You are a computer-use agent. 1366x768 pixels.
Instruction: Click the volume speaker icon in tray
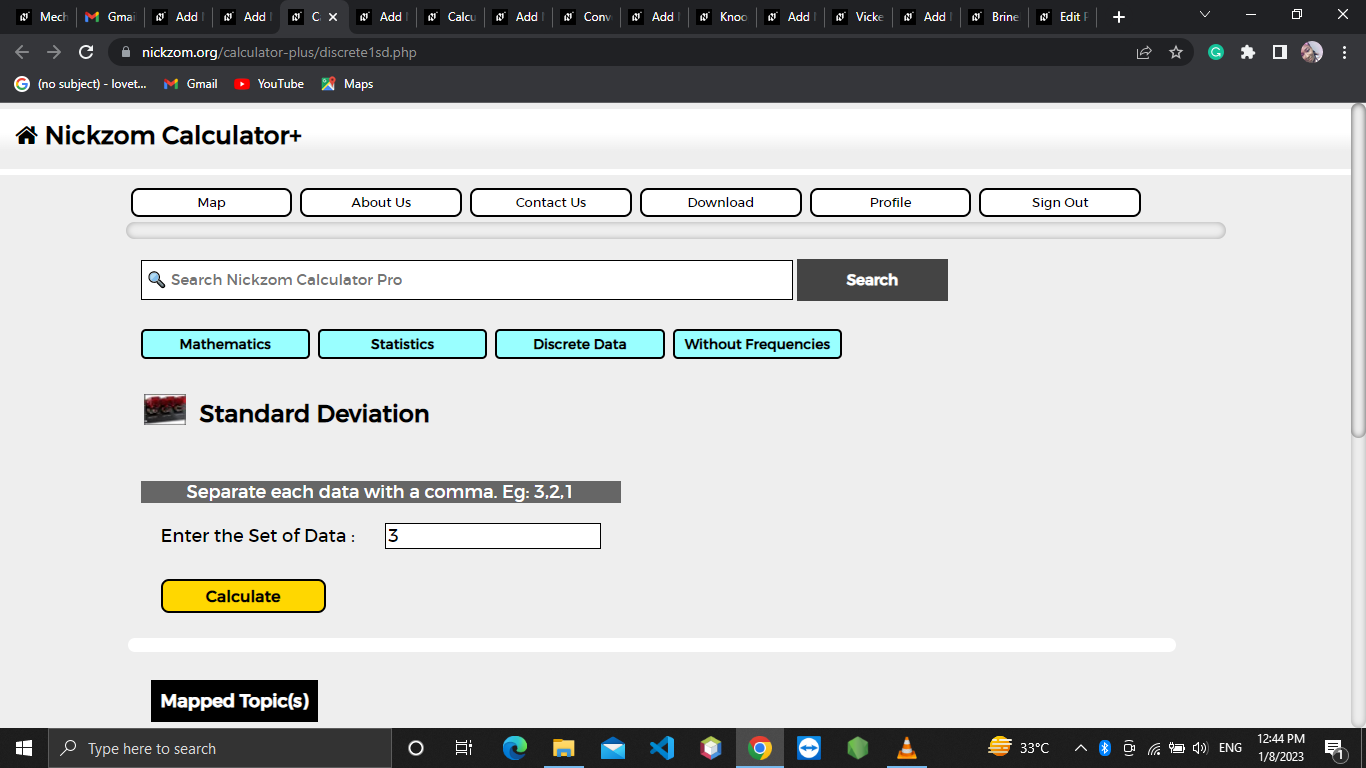pyautogui.click(x=1200, y=748)
